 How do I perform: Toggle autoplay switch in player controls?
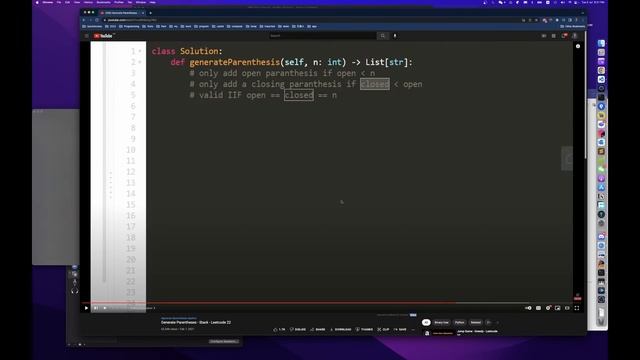(x=528, y=308)
